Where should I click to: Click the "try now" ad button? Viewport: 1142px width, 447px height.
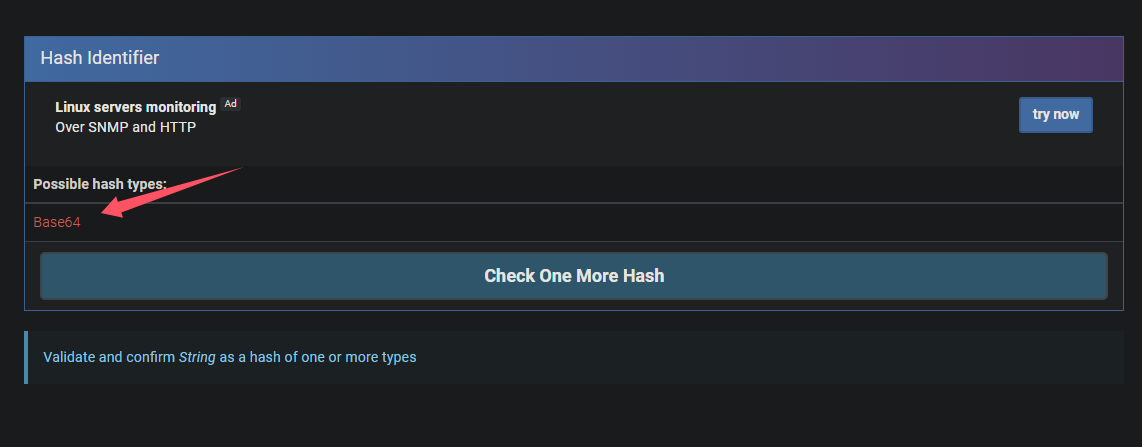[x=1055, y=115]
